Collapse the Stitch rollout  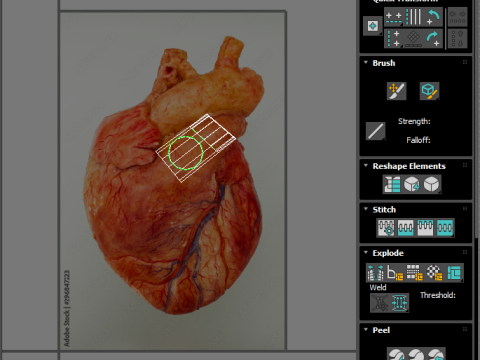(x=366, y=209)
